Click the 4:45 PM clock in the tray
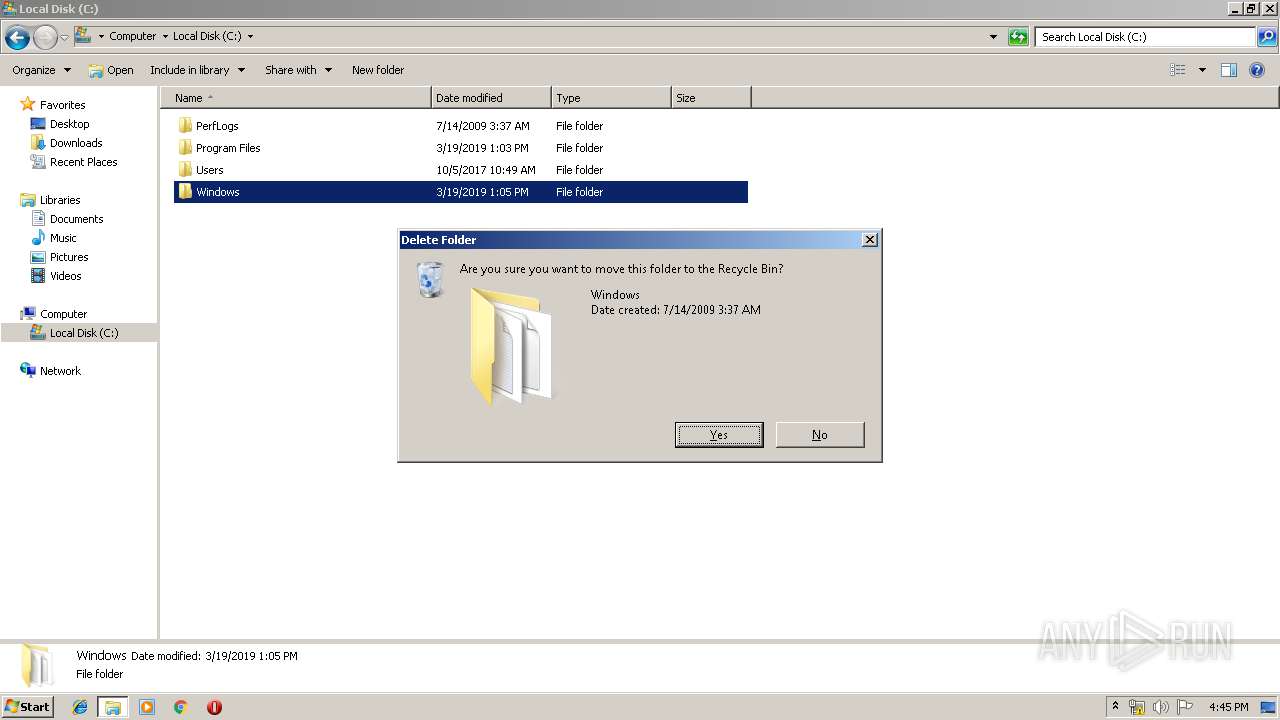The height and width of the screenshot is (720, 1280). (1228, 707)
